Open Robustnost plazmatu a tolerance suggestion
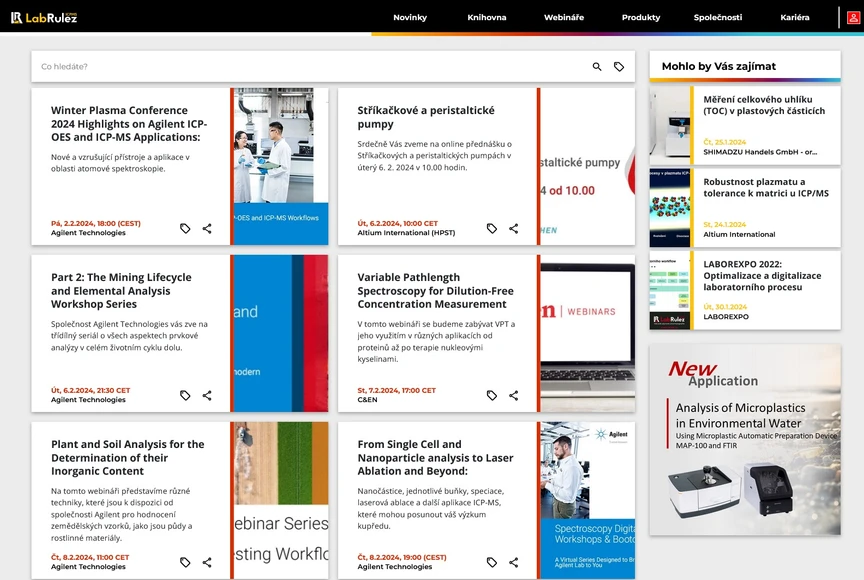 pyautogui.click(x=766, y=187)
